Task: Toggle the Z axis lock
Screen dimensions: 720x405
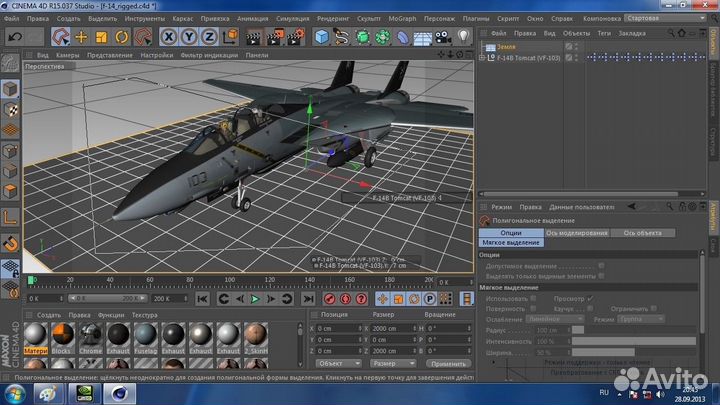Action: point(209,37)
